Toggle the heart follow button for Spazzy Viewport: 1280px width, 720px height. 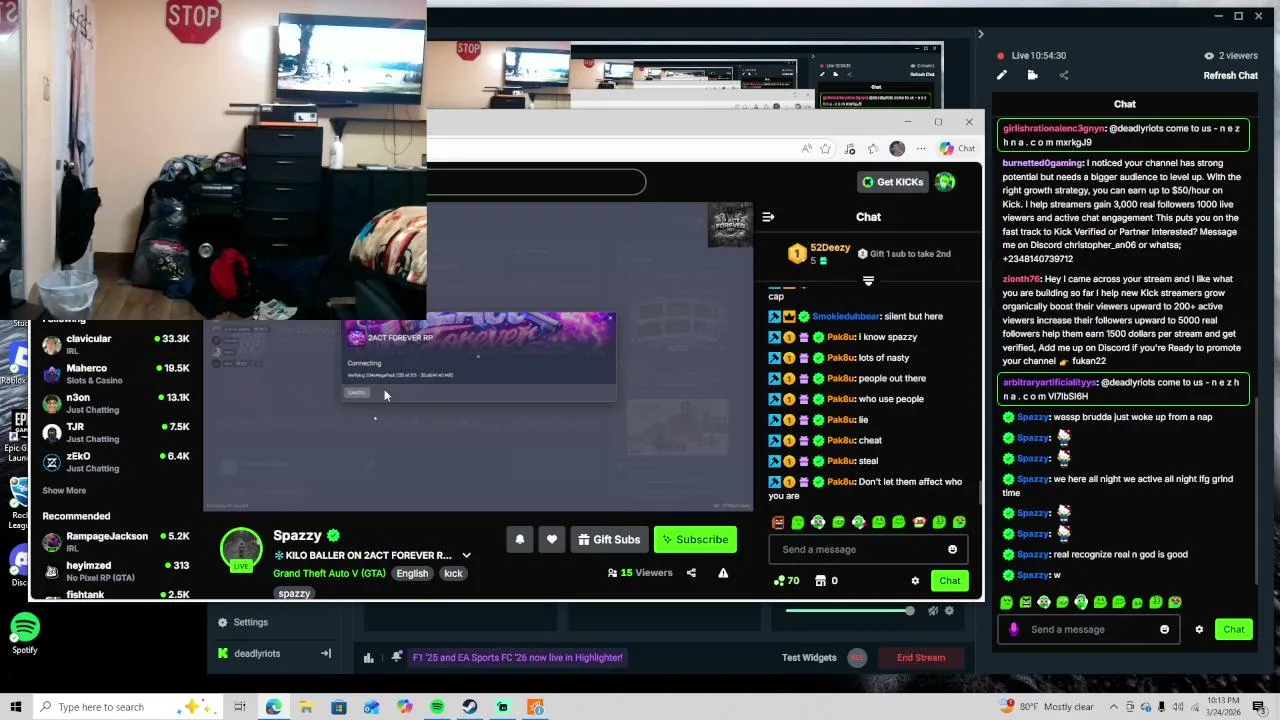pos(552,540)
